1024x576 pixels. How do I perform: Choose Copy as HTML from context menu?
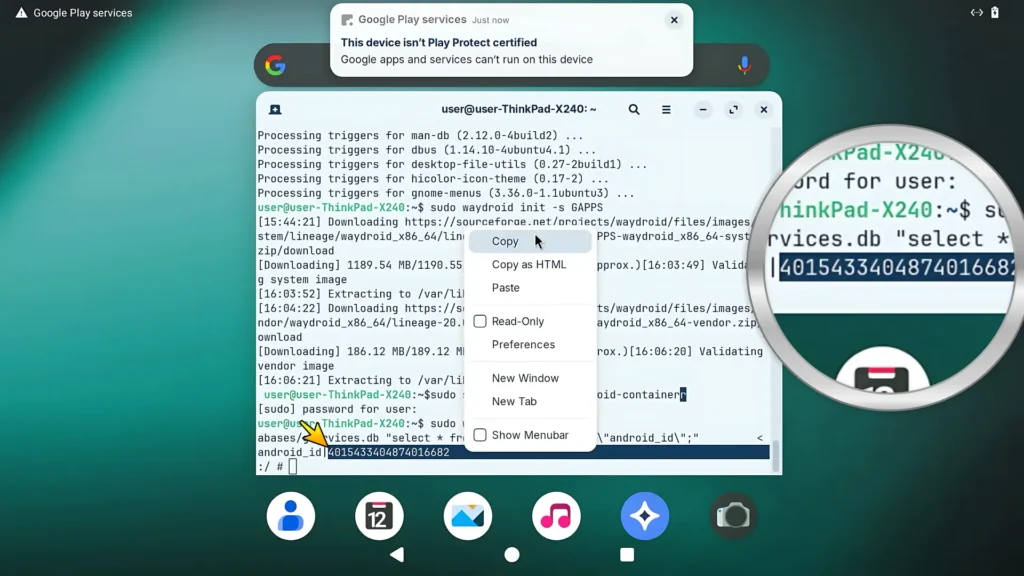coord(530,264)
